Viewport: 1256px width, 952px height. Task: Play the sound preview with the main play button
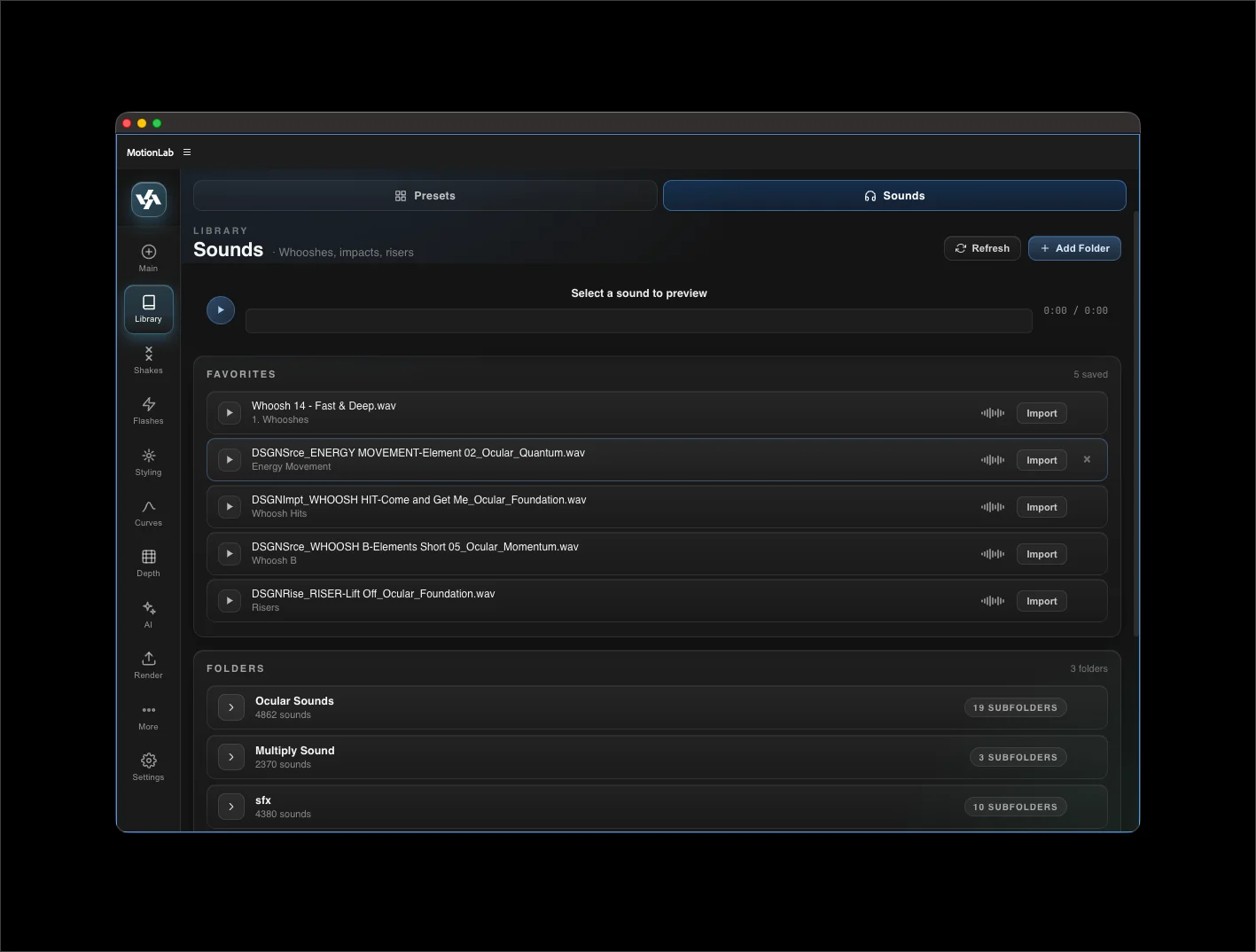click(x=221, y=310)
